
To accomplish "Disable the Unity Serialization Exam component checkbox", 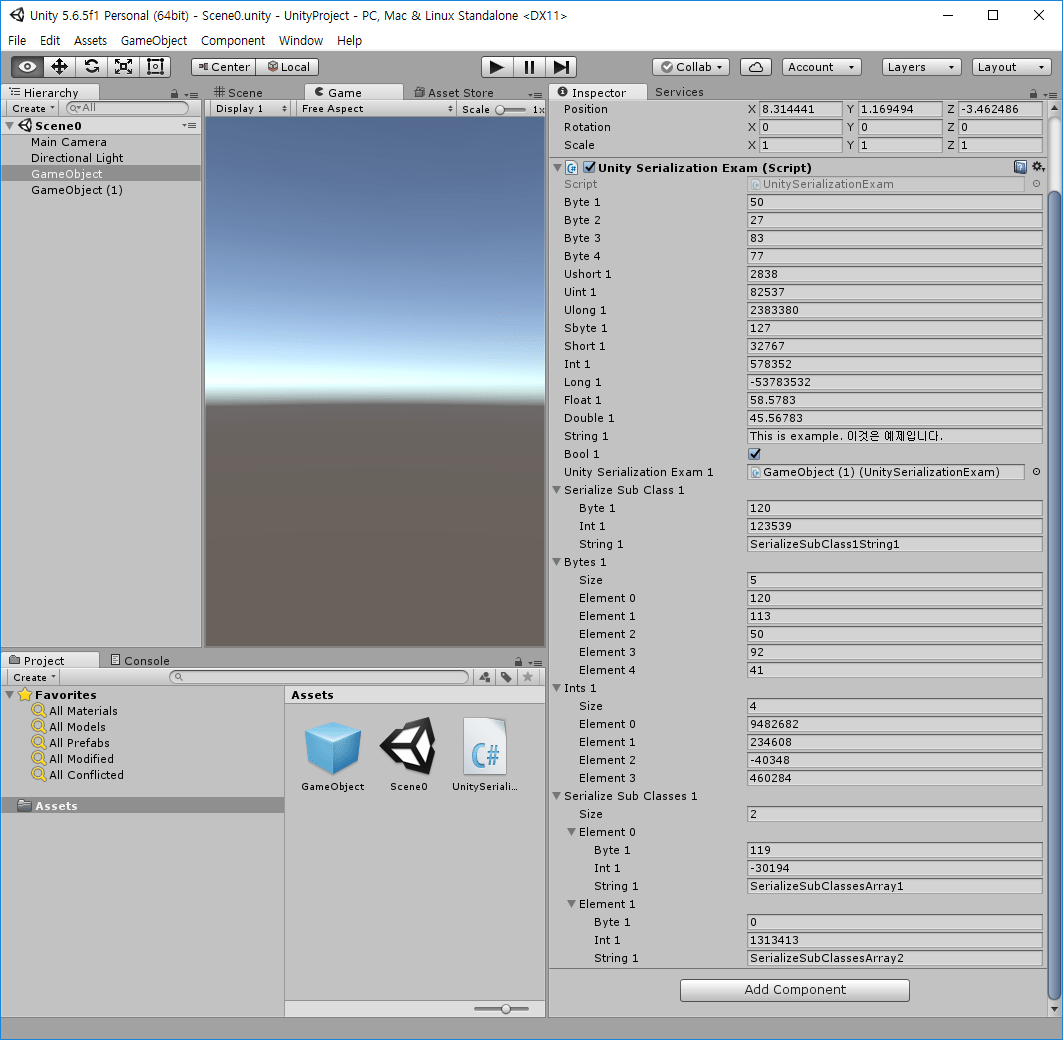I will (x=587, y=167).
